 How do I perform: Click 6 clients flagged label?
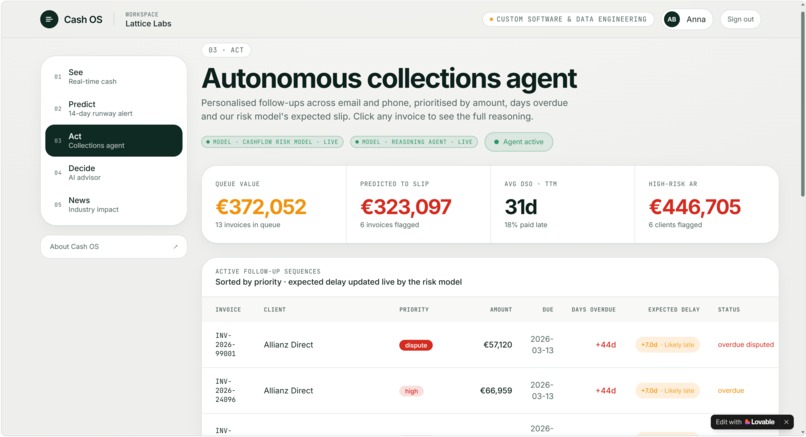click(675, 225)
